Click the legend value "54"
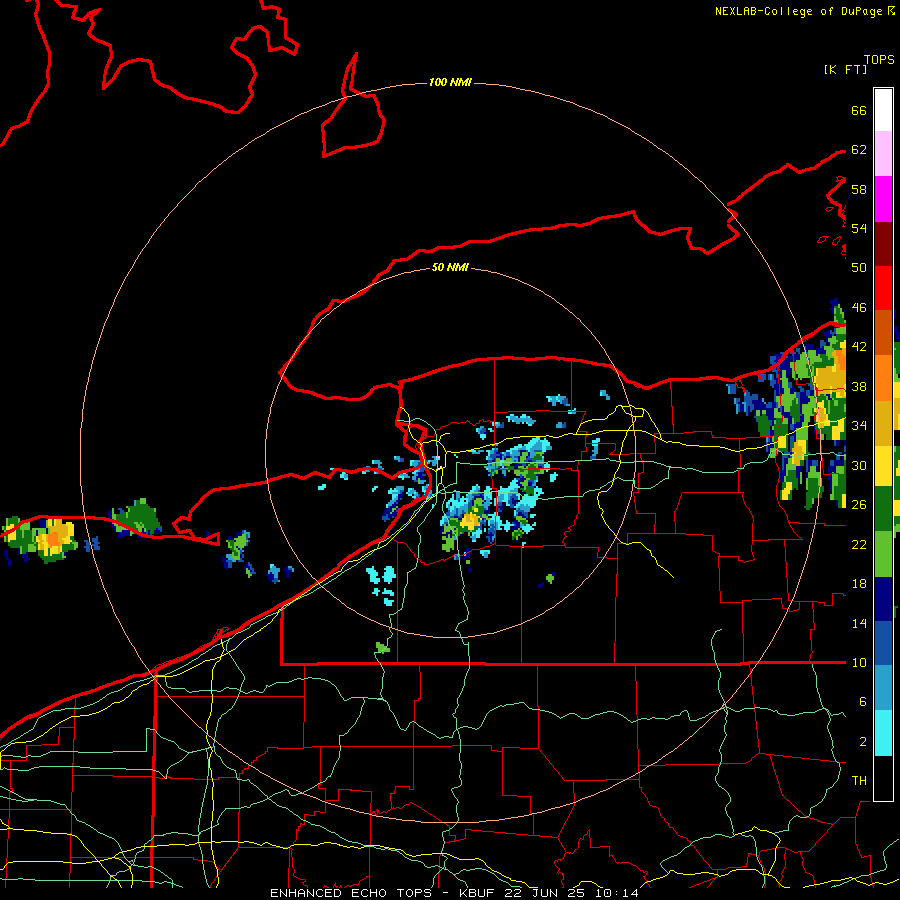The width and height of the screenshot is (900, 900). tap(859, 228)
